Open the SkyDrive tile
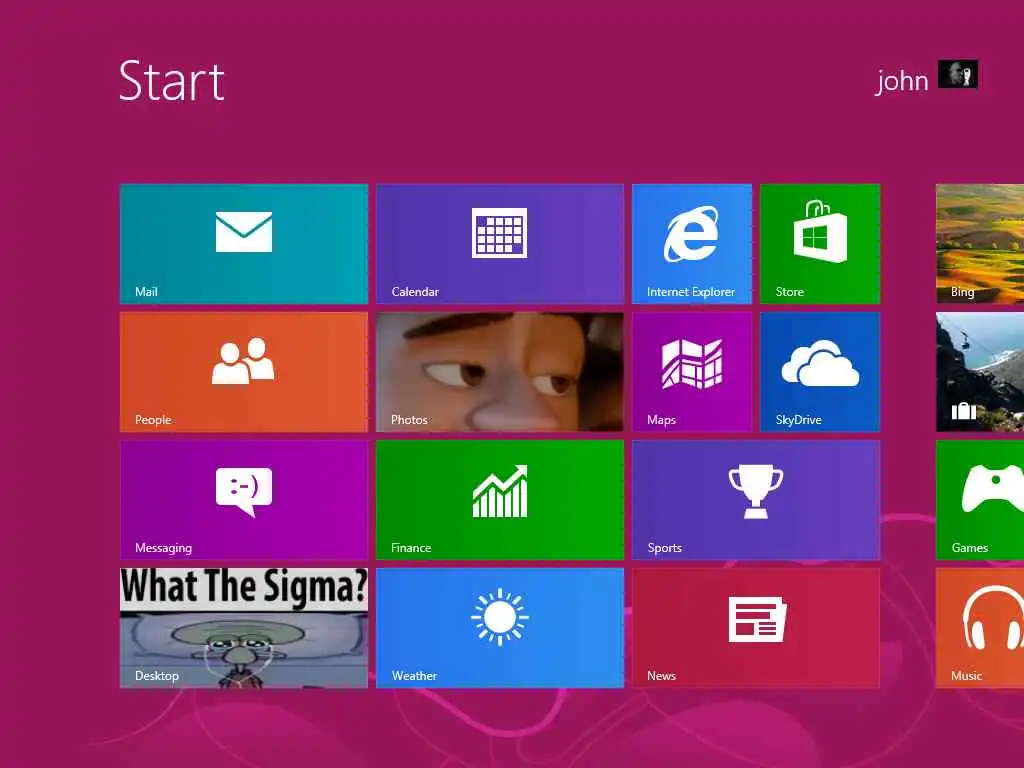Screen dimensions: 1024x768 [x=820, y=372]
